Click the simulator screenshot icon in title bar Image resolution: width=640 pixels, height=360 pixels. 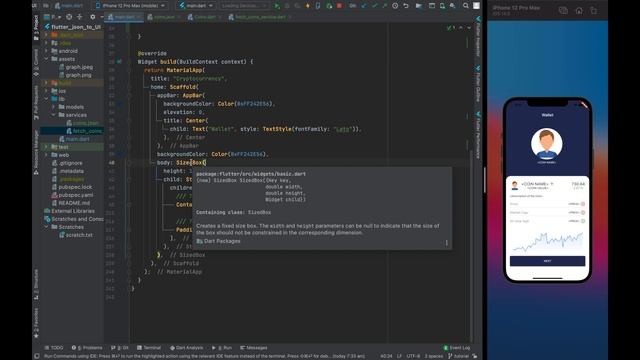563,11
